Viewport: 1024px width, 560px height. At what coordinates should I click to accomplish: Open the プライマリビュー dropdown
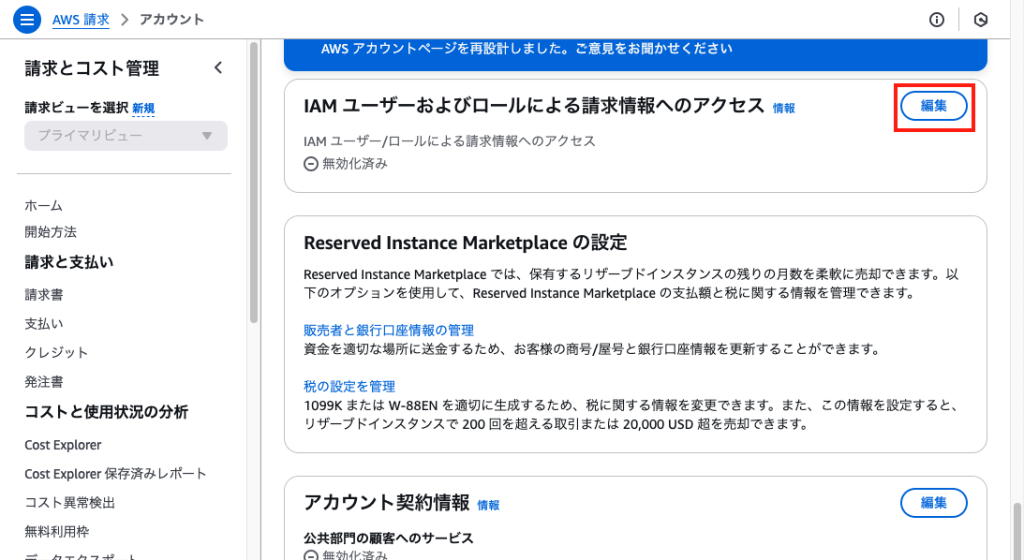click(126, 136)
